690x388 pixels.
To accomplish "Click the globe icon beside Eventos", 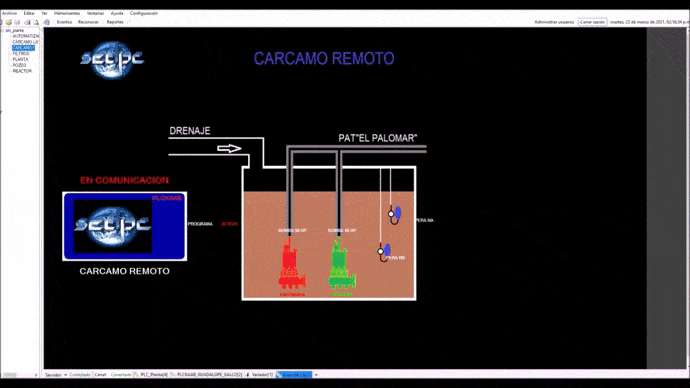I will (47, 22).
